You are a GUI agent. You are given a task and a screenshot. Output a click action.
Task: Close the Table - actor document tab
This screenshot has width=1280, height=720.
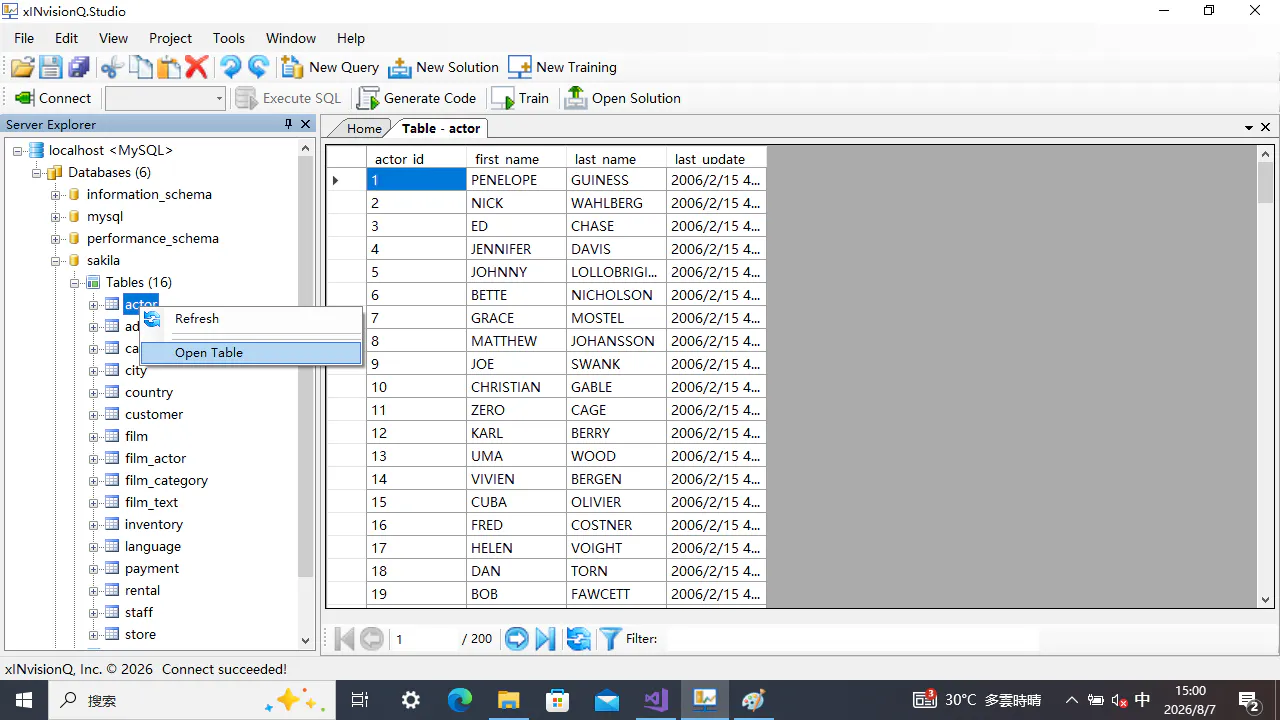click(1265, 127)
